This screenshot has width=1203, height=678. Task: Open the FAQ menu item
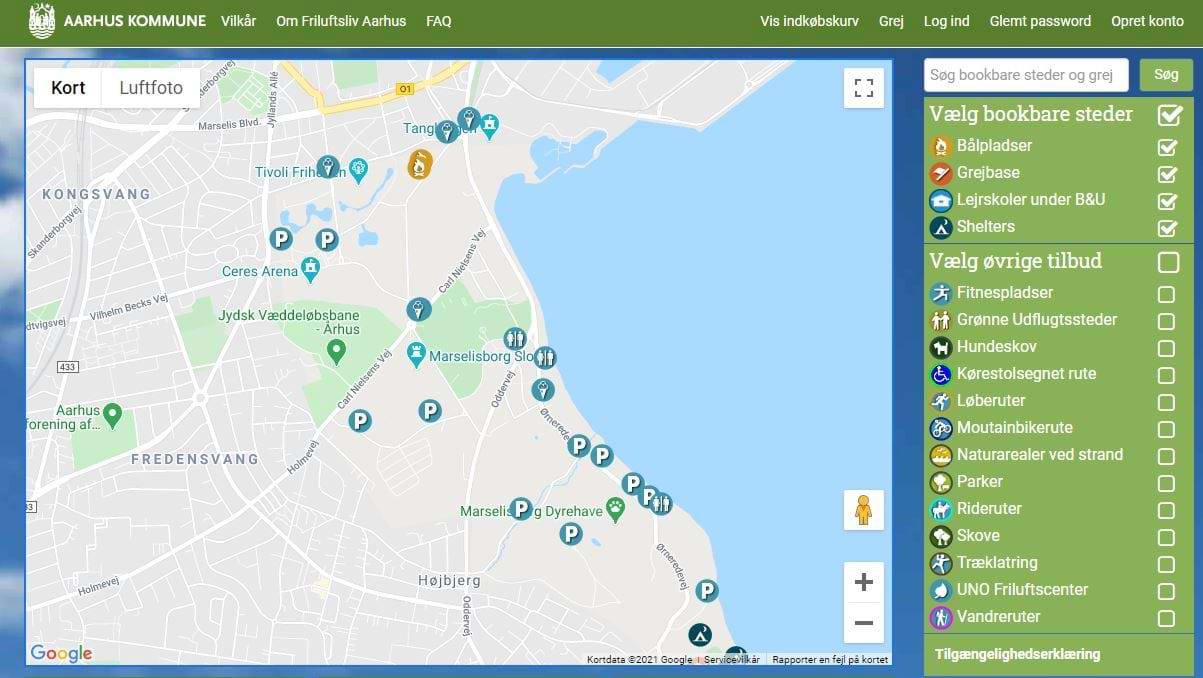(x=438, y=21)
